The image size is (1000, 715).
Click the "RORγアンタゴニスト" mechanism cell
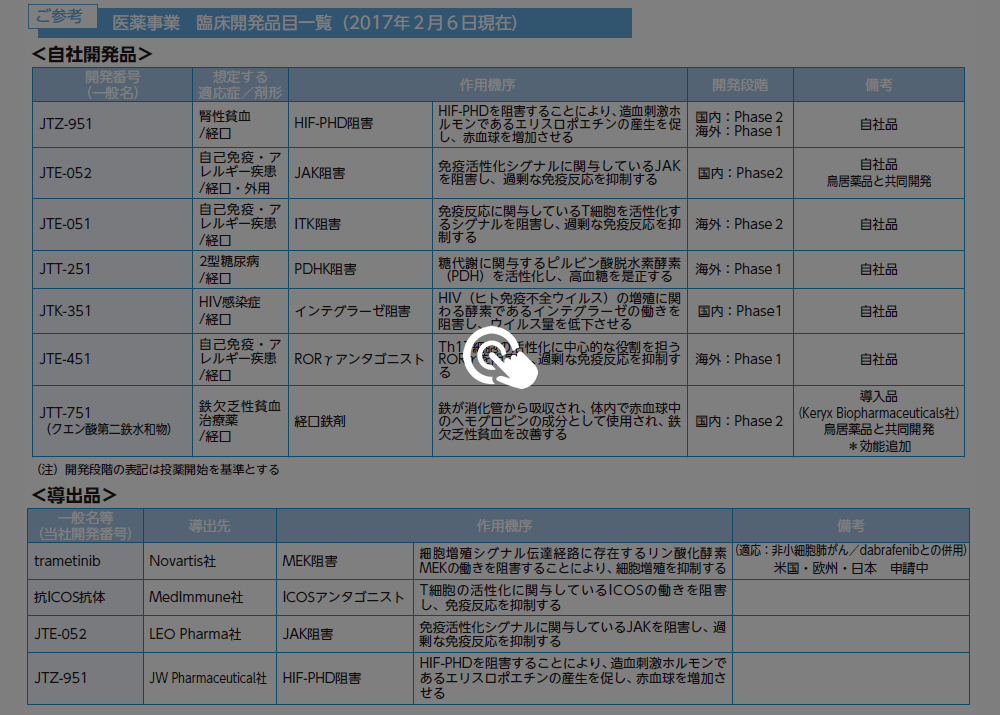pos(360,359)
